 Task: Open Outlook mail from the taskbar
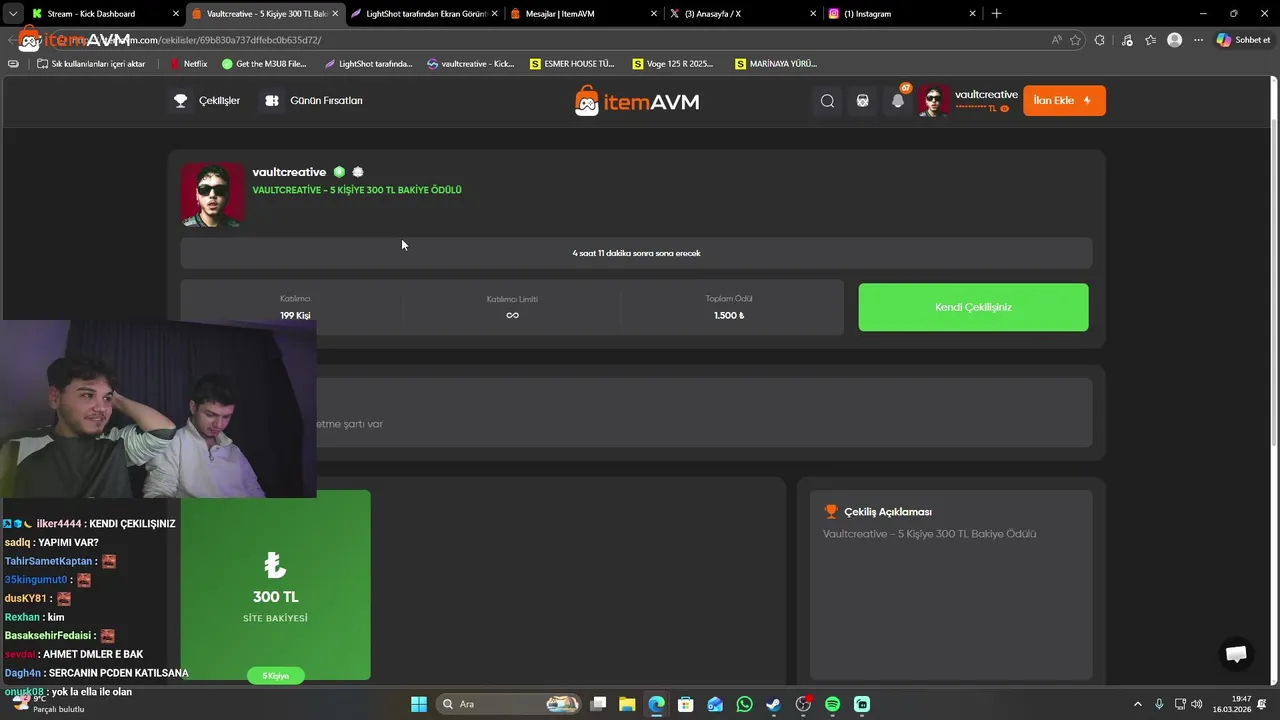pos(715,704)
